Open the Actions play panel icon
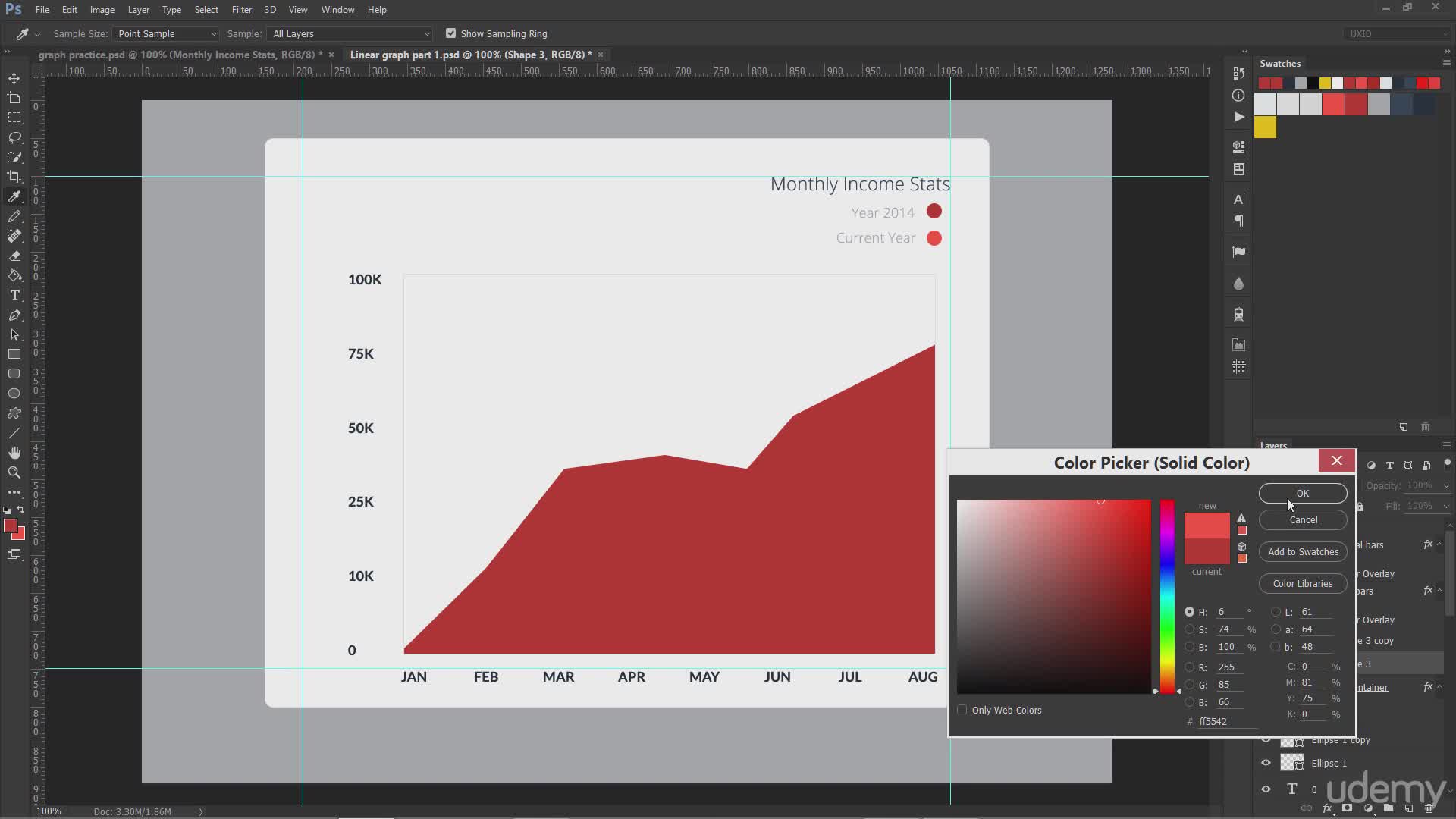 (1238, 117)
